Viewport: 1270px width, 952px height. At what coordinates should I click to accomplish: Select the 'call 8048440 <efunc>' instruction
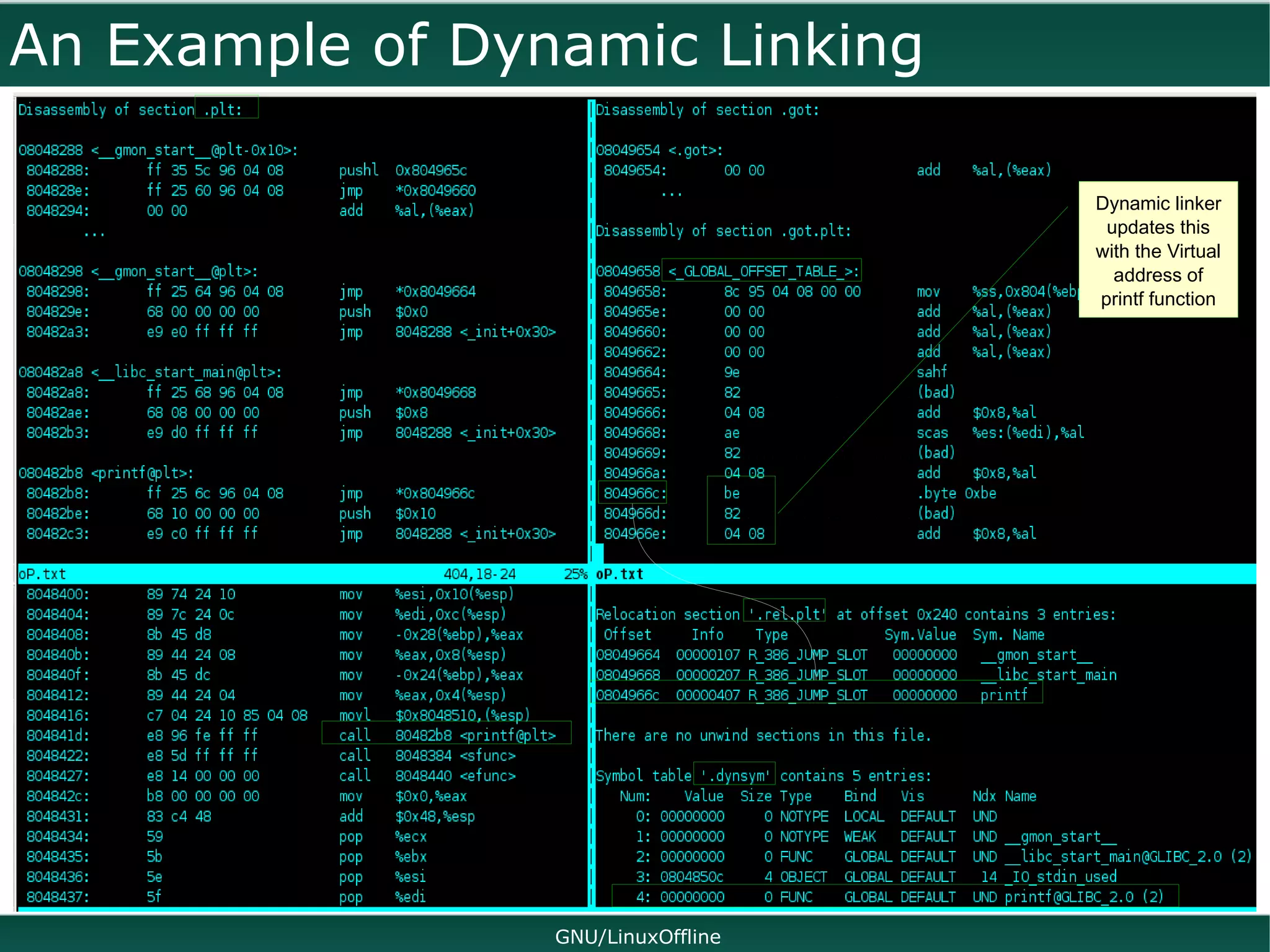427,776
